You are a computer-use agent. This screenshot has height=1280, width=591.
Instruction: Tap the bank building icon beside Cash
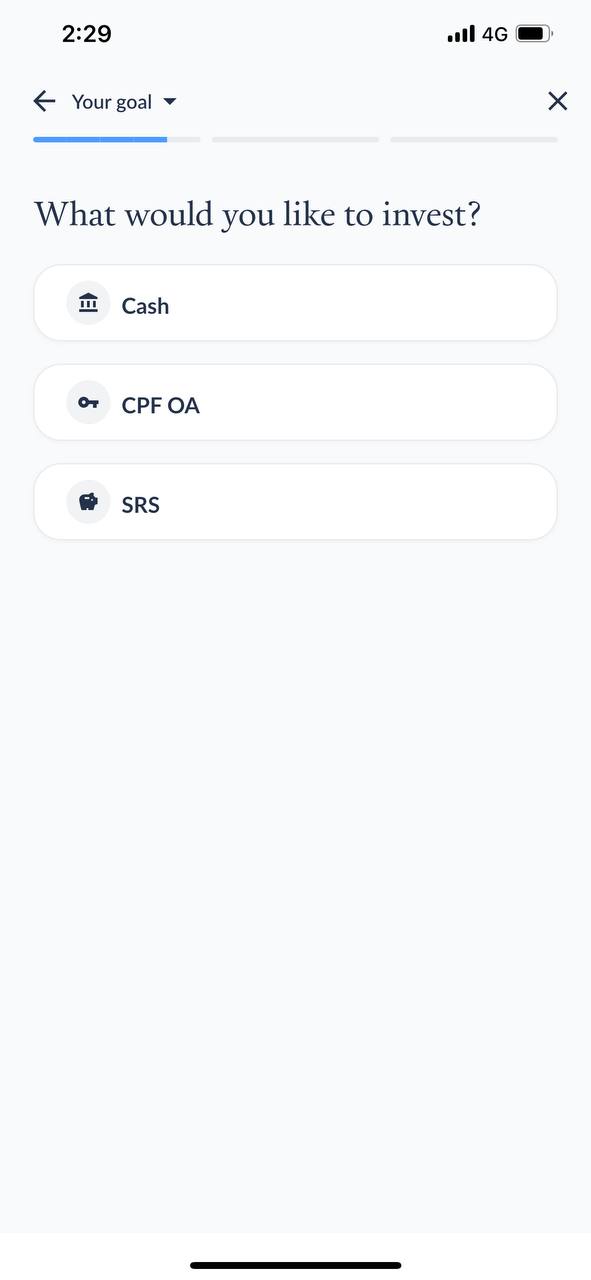(88, 303)
